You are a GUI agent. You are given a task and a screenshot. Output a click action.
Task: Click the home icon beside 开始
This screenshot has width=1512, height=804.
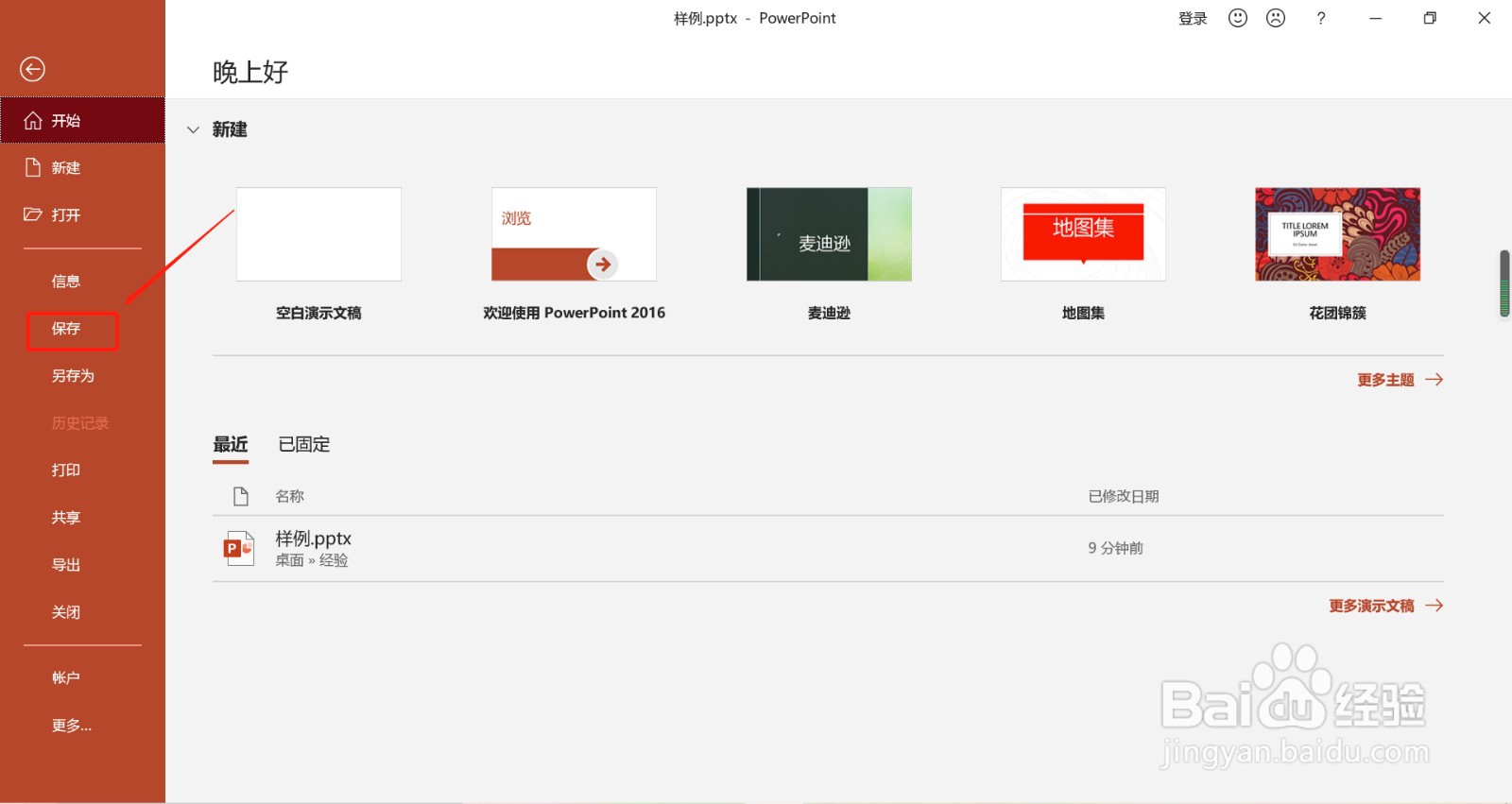[33, 121]
